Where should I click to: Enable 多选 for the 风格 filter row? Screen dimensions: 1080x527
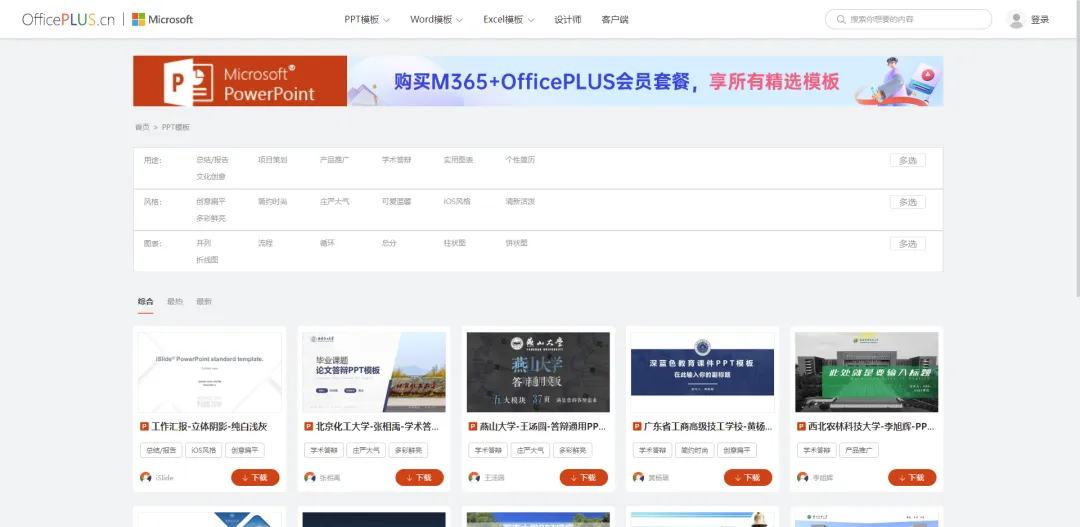point(908,202)
